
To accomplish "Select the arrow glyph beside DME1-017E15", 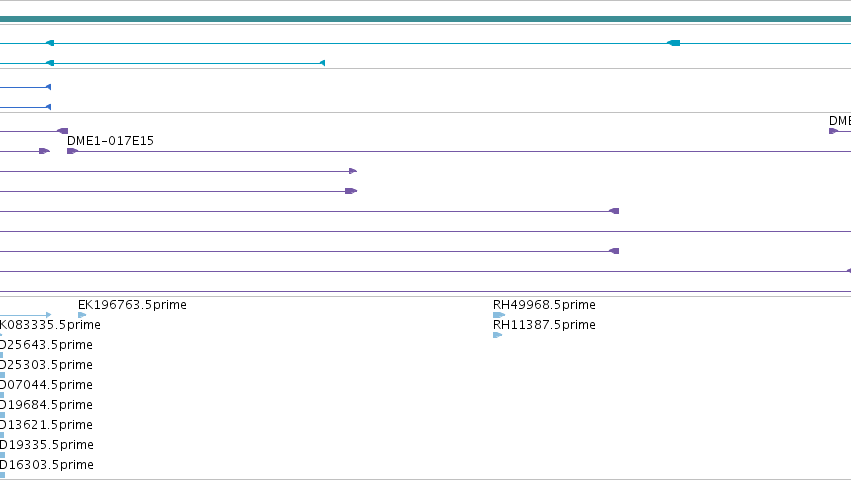I will (72, 151).
